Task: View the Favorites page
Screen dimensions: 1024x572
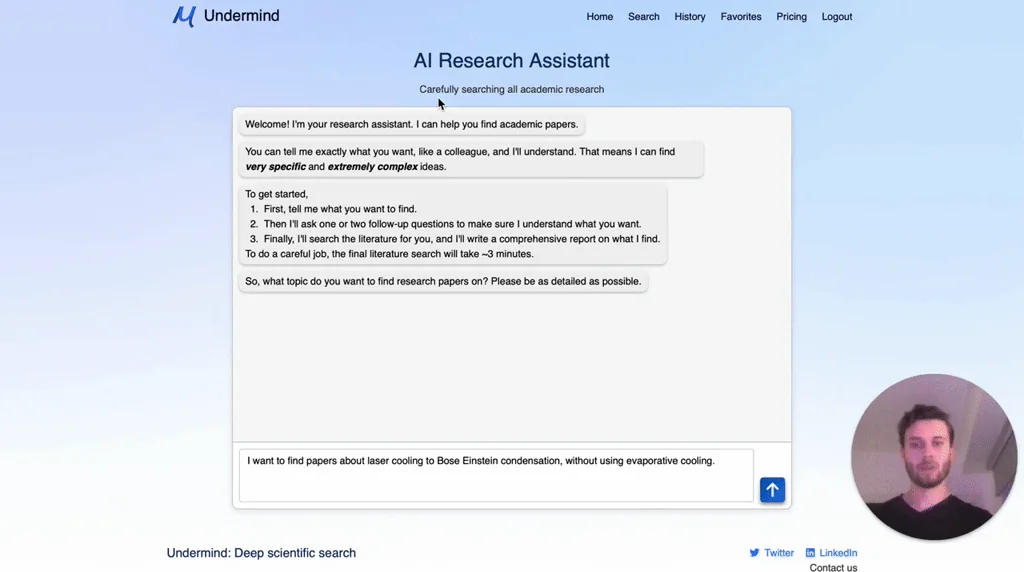Action: click(x=741, y=17)
